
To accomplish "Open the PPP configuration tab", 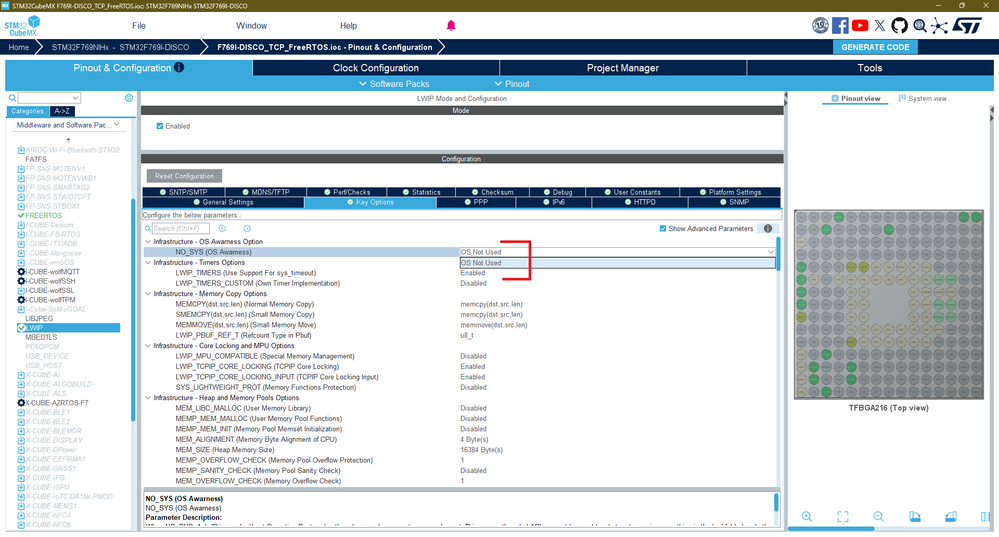I will 476,203.
